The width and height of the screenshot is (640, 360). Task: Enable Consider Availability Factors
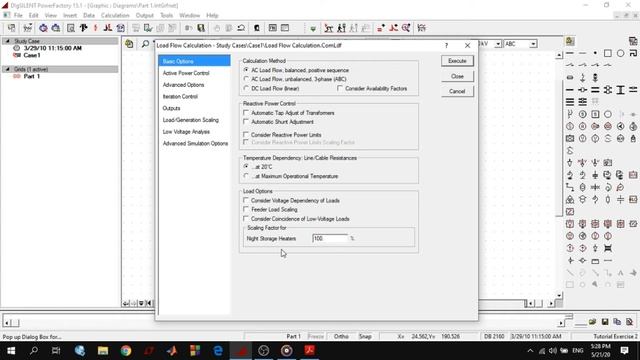point(372,89)
